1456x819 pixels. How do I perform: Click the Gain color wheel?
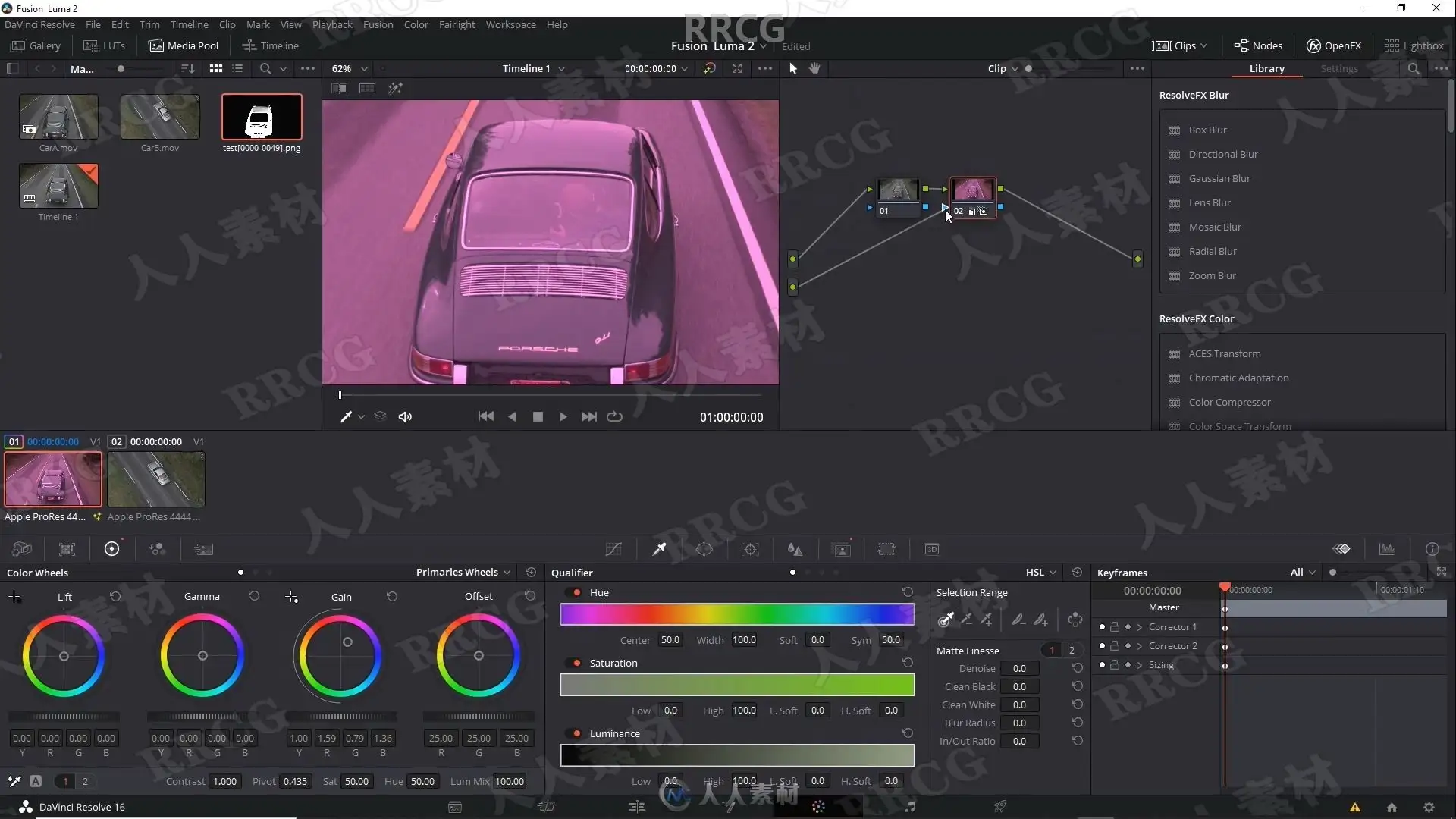pyautogui.click(x=340, y=655)
